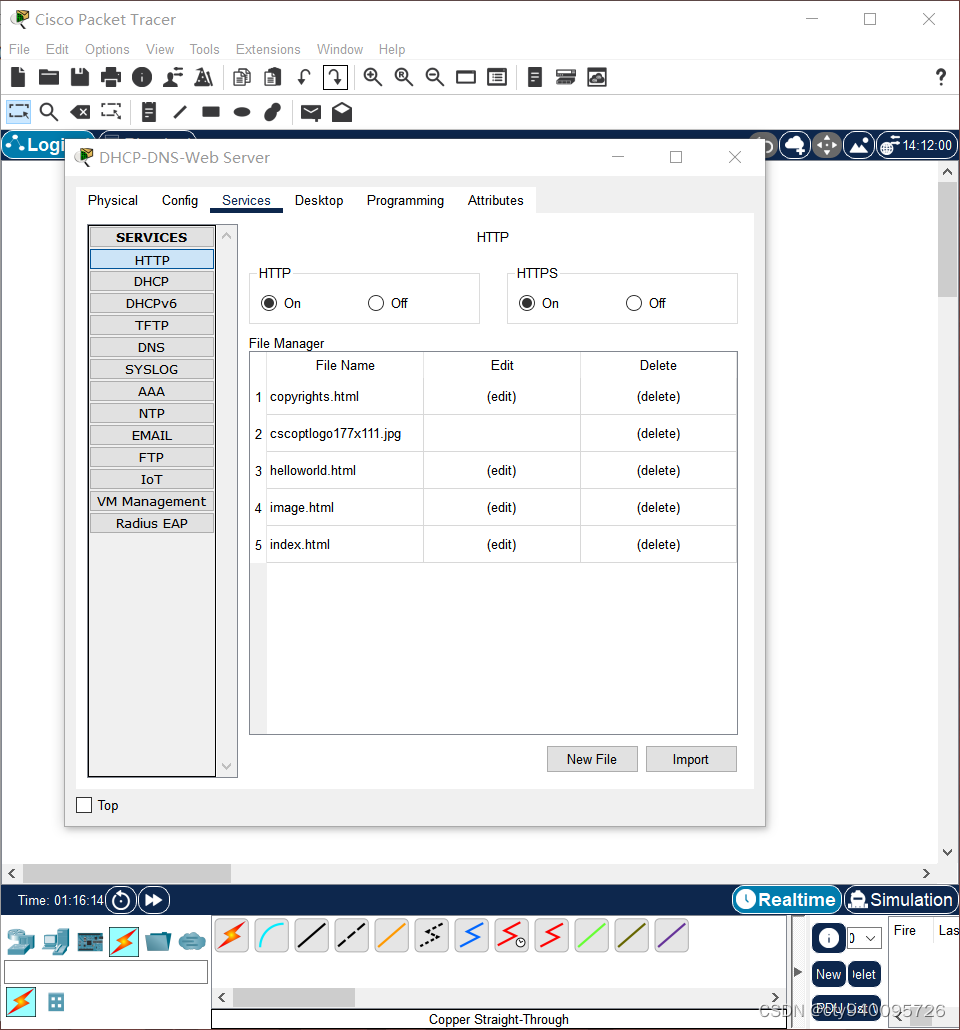Select the DNS service

[152, 347]
